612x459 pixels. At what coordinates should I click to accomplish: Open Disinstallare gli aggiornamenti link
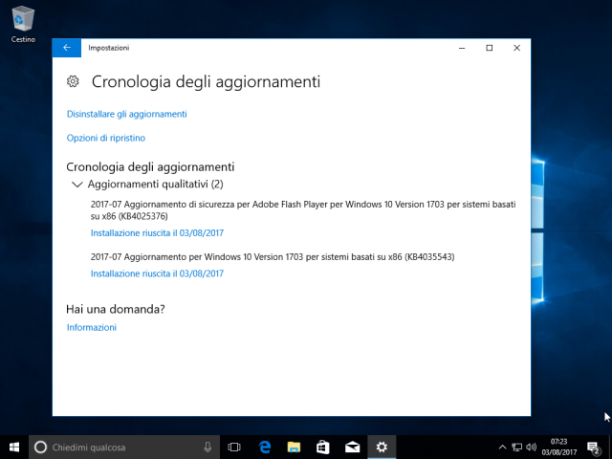tap(127, 114)
